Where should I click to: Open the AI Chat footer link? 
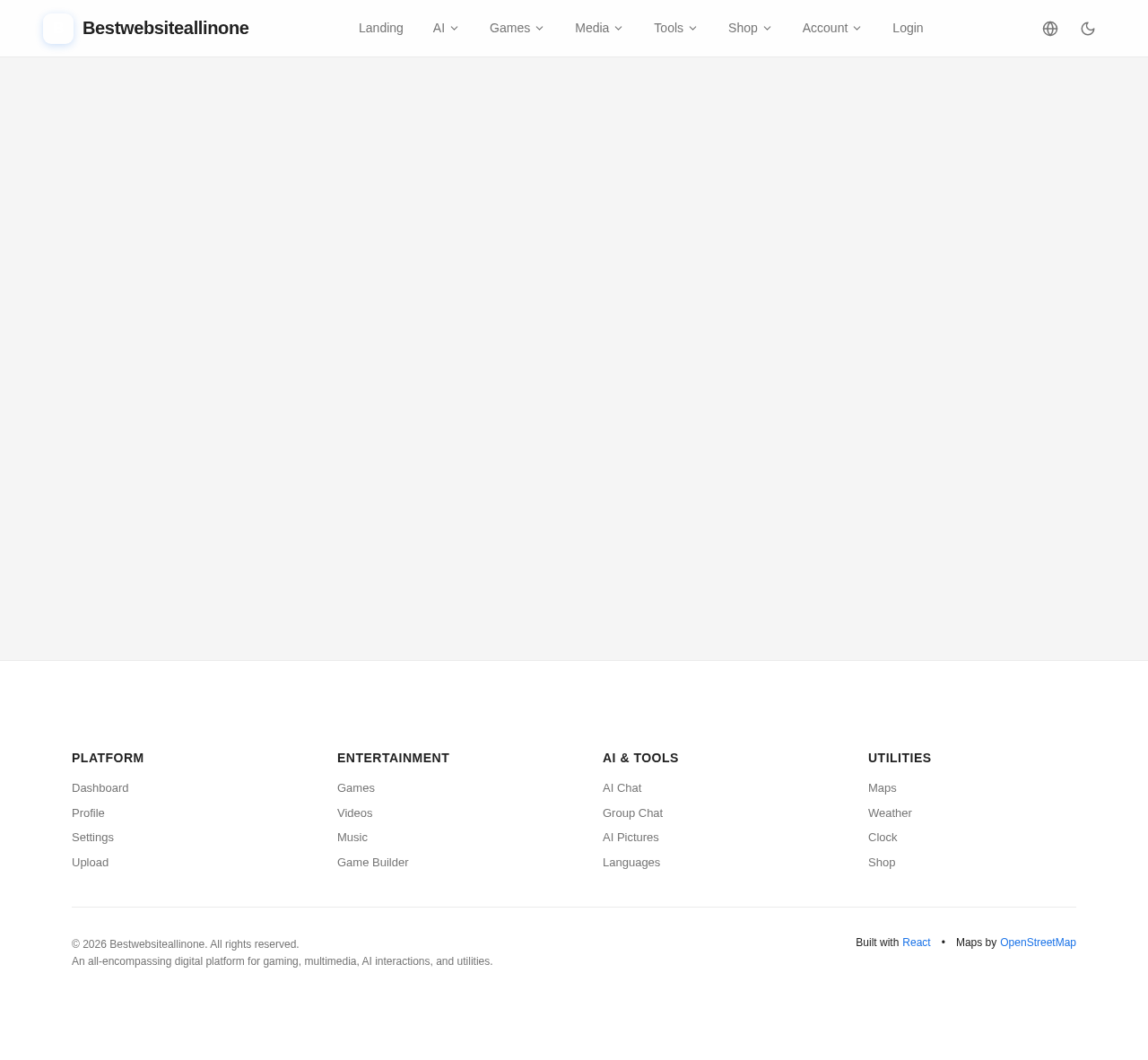point(622,788)
